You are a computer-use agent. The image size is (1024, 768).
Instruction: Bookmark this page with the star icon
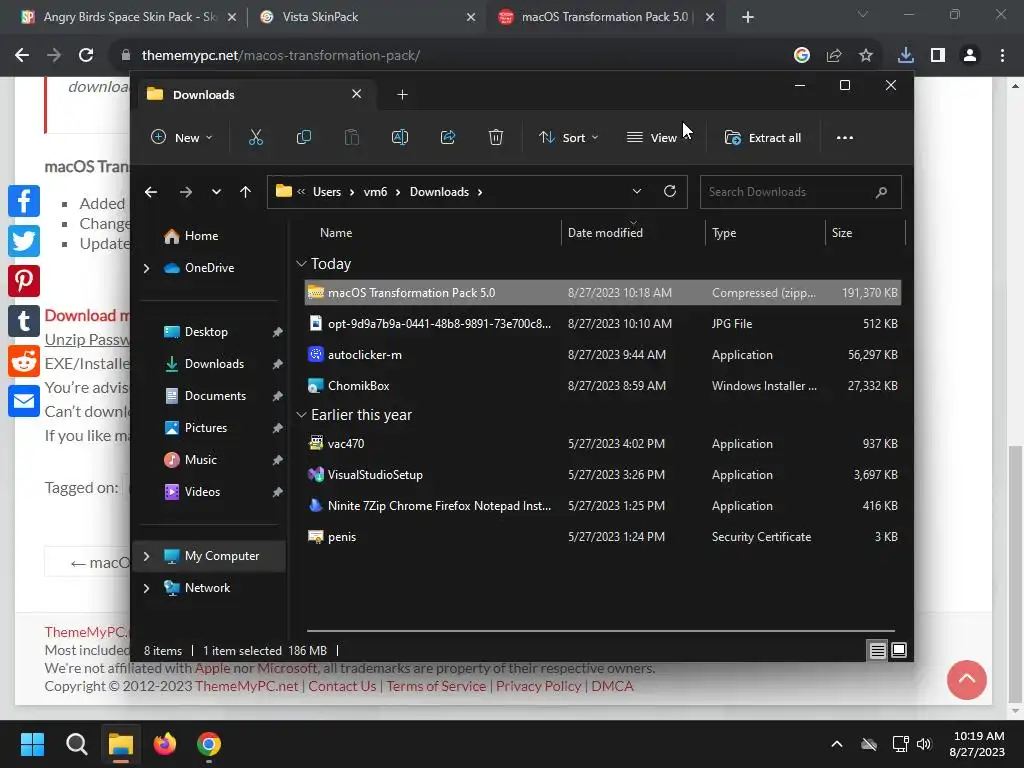[865, 56]
